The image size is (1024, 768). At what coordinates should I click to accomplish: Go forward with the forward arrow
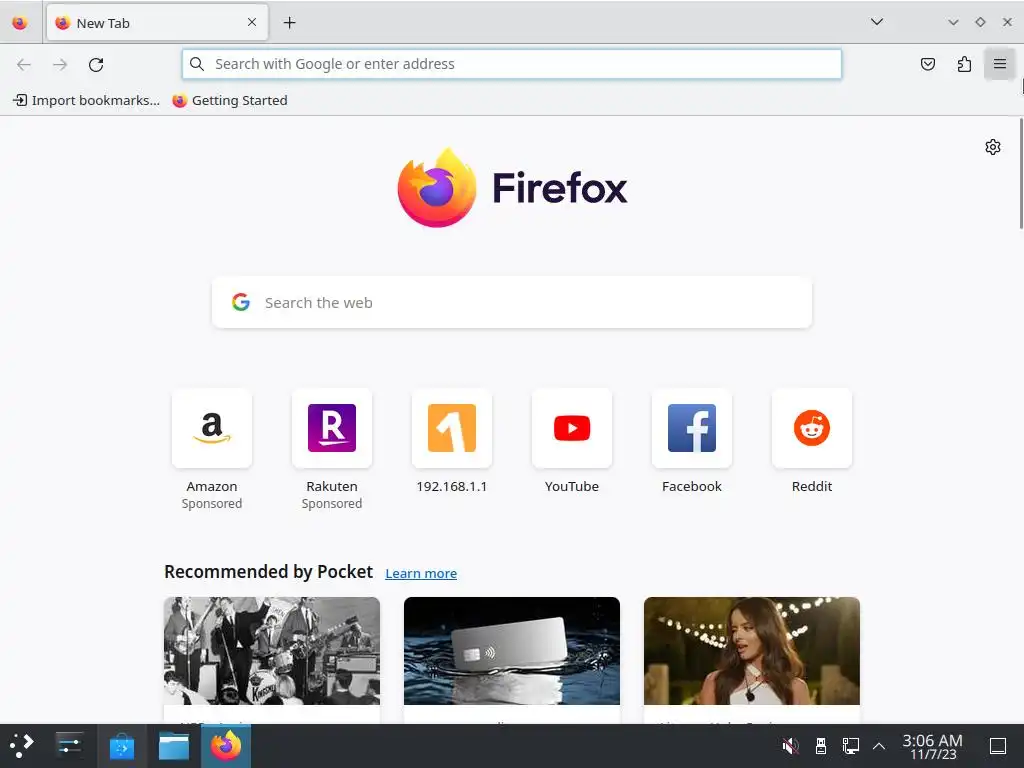click(x=60, y=64)
